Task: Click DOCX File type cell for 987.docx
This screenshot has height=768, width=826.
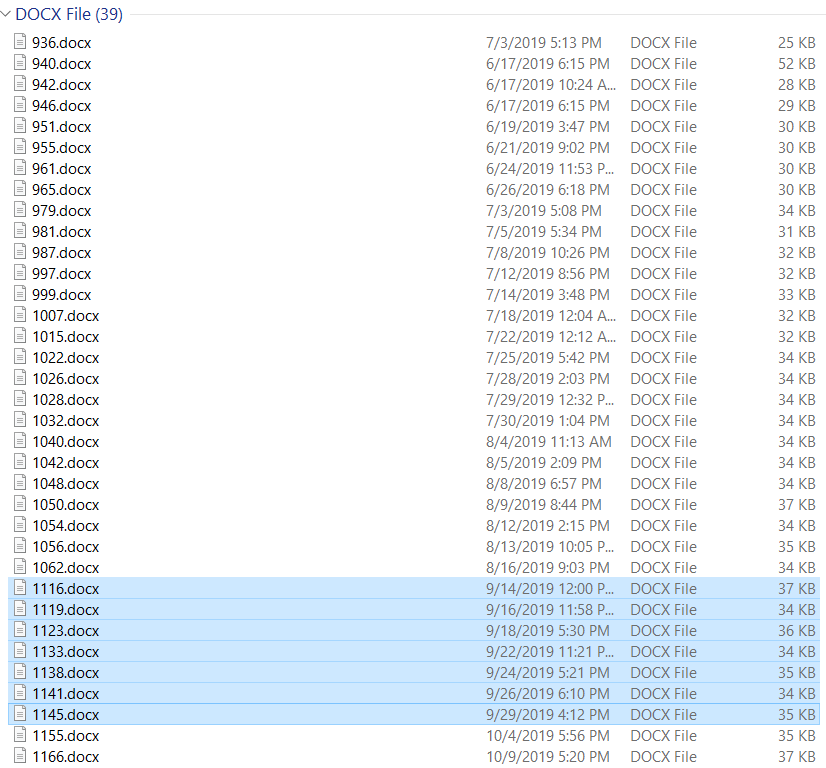Action: [x=663, y=252]
